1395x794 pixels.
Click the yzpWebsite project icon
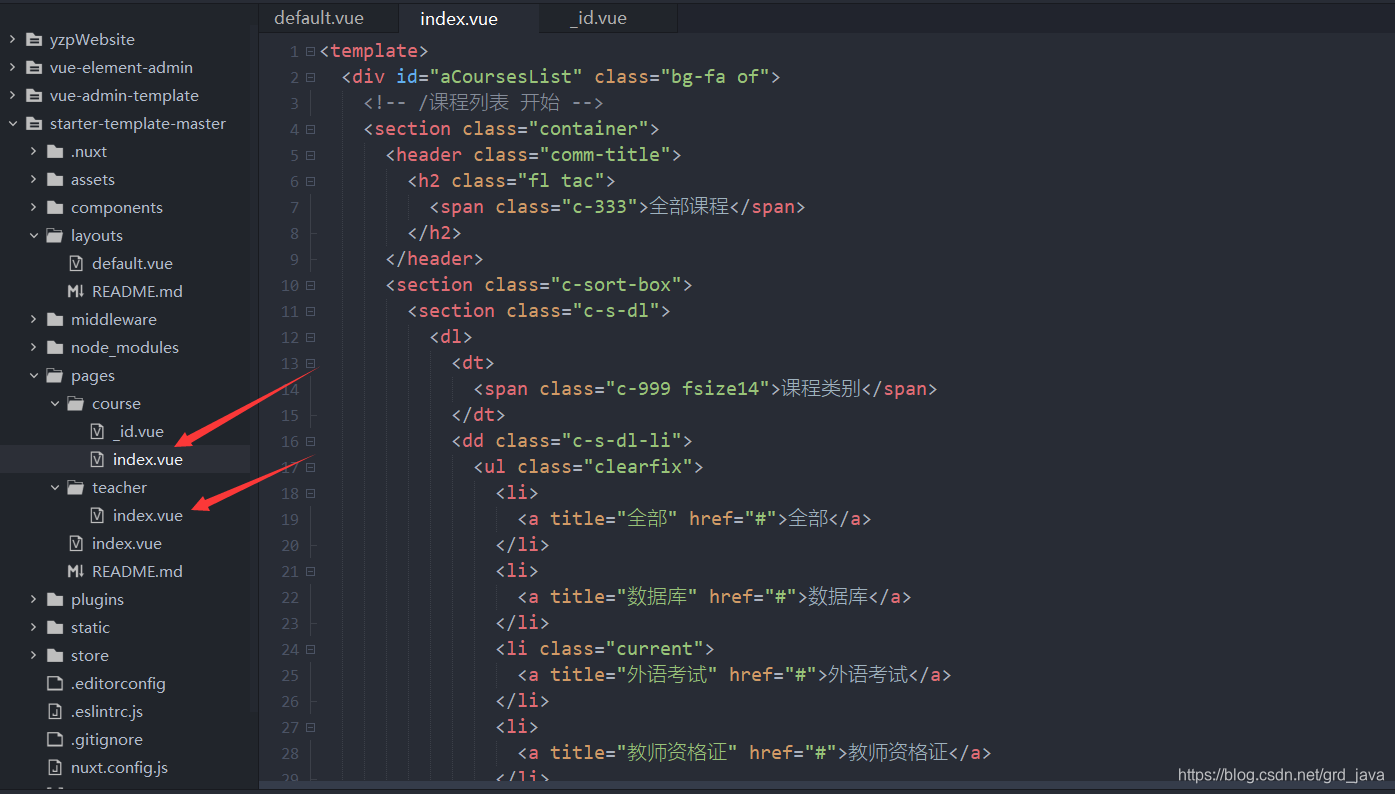pos(34,40)
